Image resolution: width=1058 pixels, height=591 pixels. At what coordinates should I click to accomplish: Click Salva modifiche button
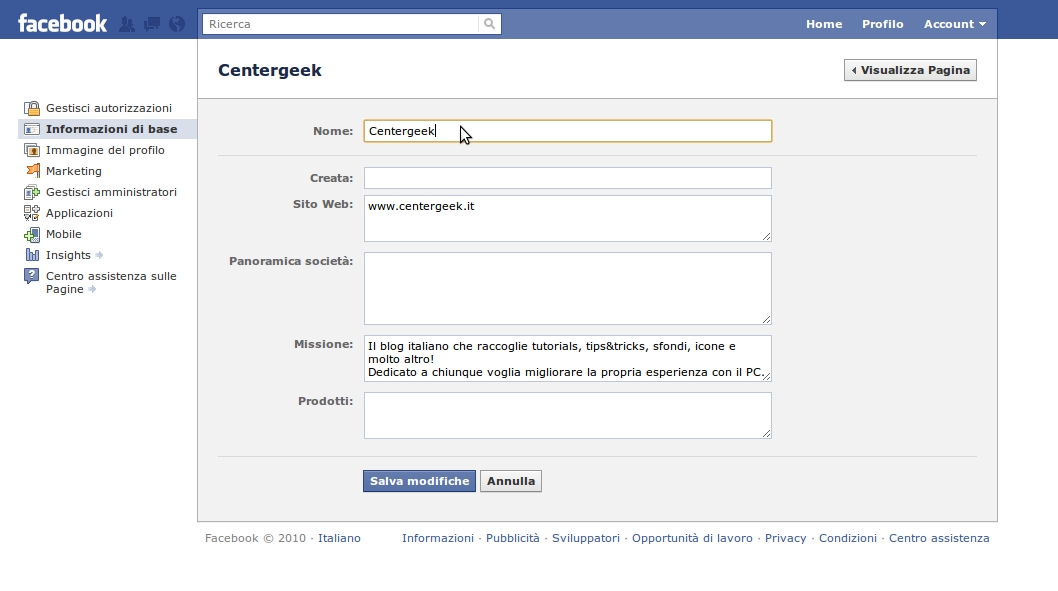pyautogui.click(x=419, y=481)
